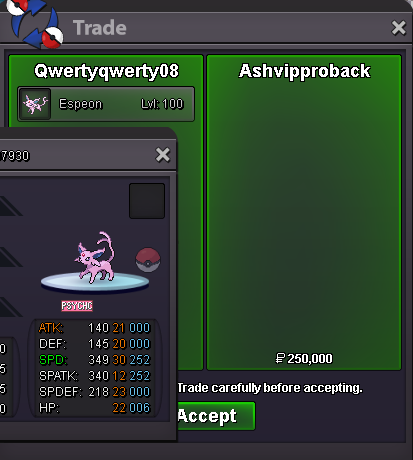Screen dimensions: 413x460
Task: Click the ATK stat row
Action: [95, 328]
